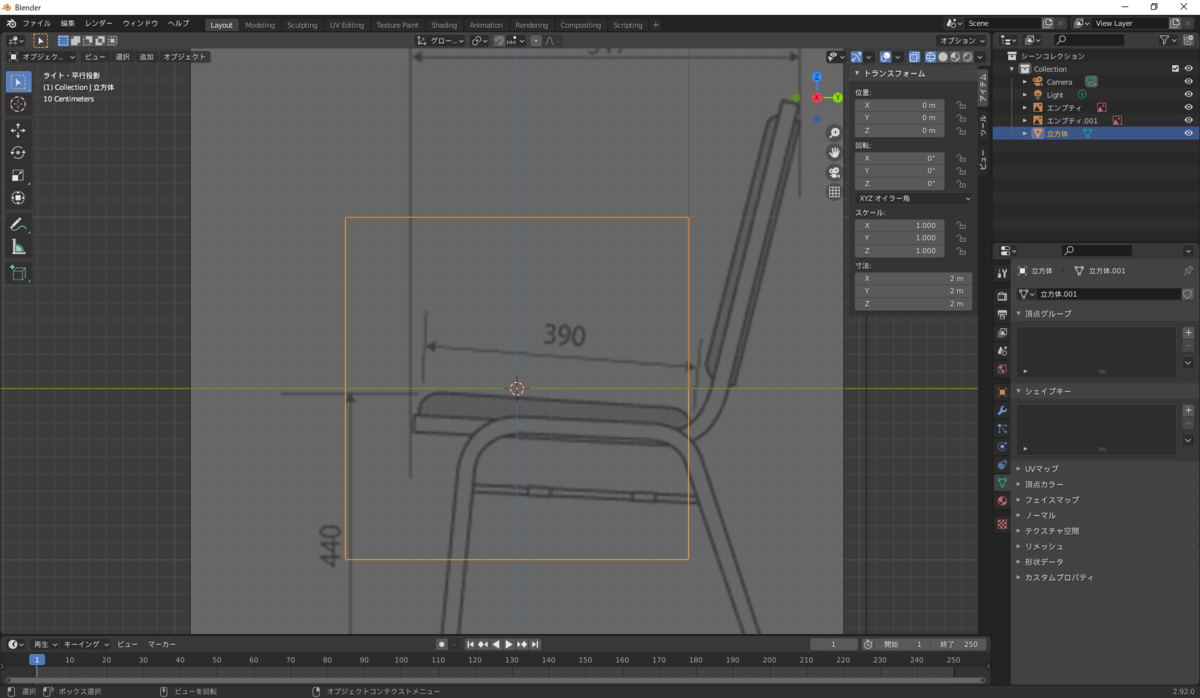
Task: Open the Physics properties tab
Action: tap(1002, 446)
